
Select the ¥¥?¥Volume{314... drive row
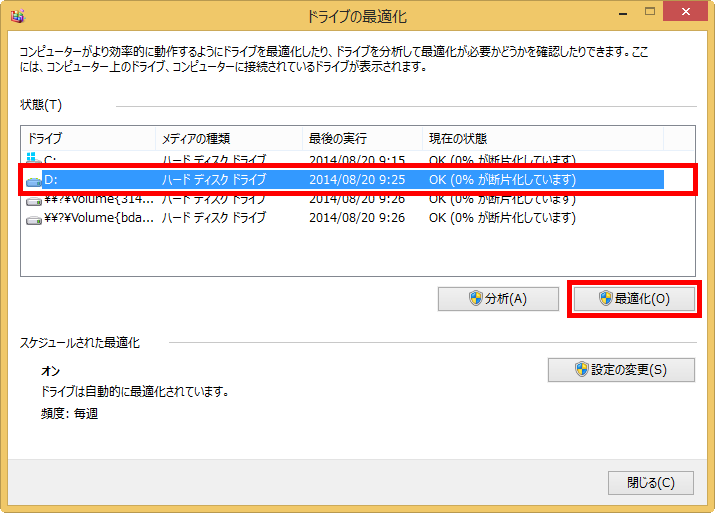345,199
